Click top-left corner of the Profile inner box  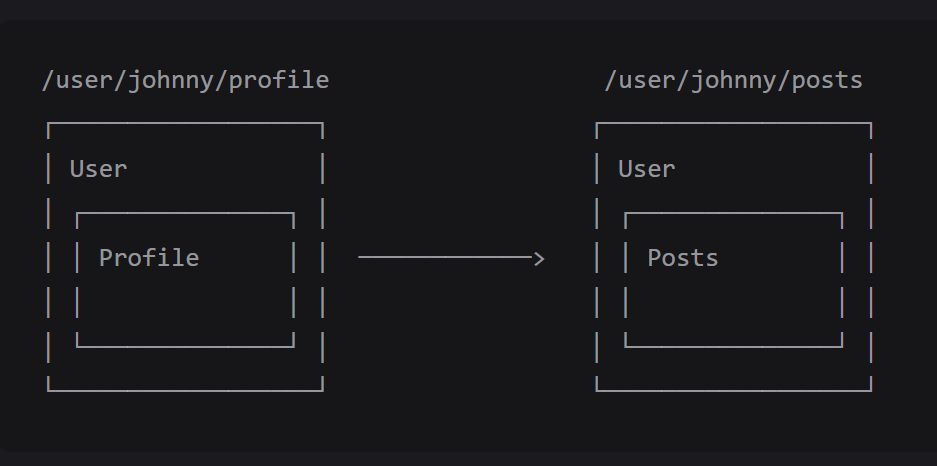77,214
